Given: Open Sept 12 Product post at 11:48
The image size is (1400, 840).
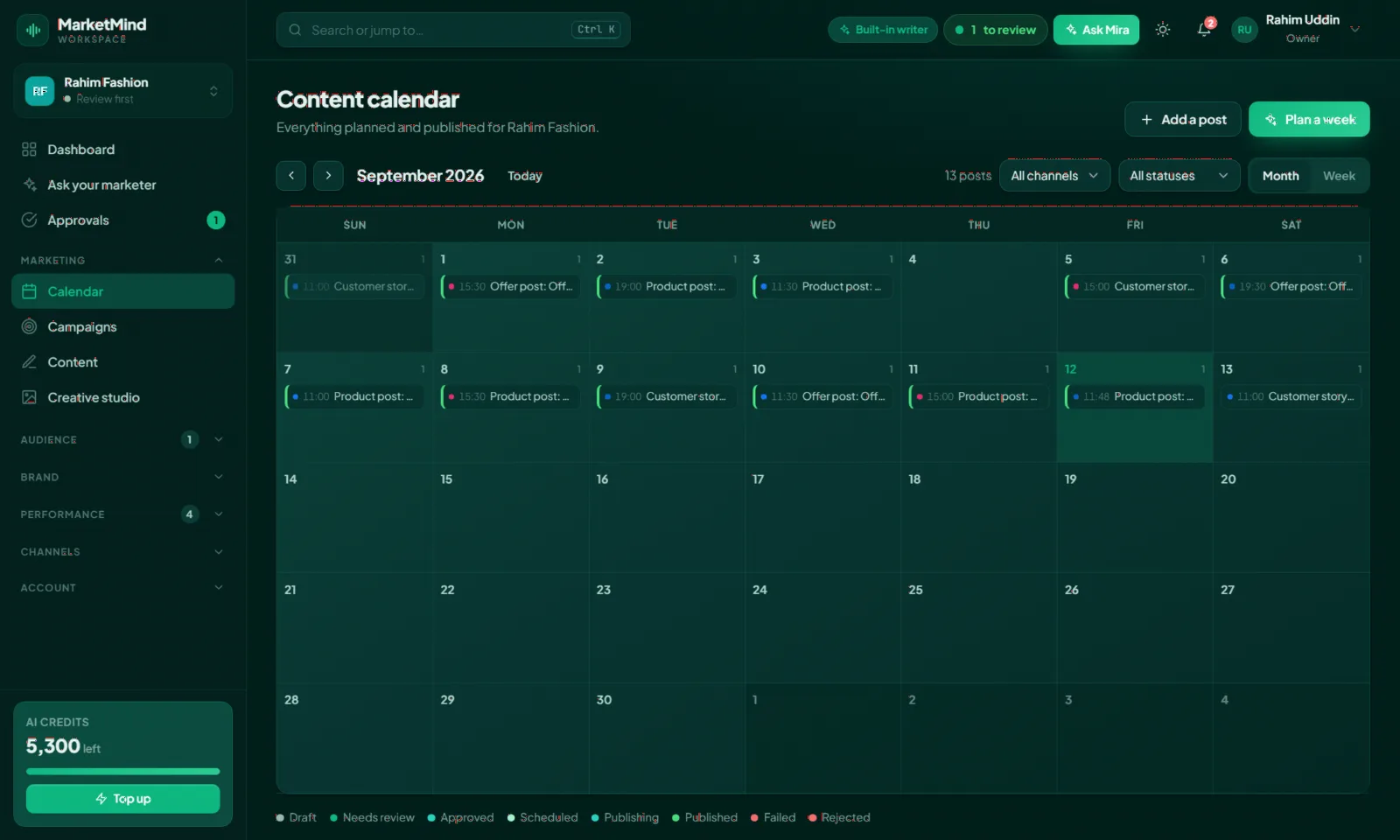Looking at the screenshot, I should point(1134,396).
